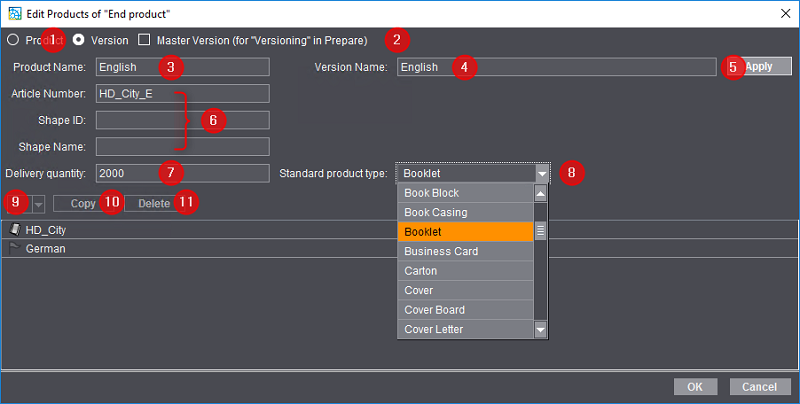Click the German version flag icon
The width and height of the screenshot is (800, 404).
(x=14, y=249)
